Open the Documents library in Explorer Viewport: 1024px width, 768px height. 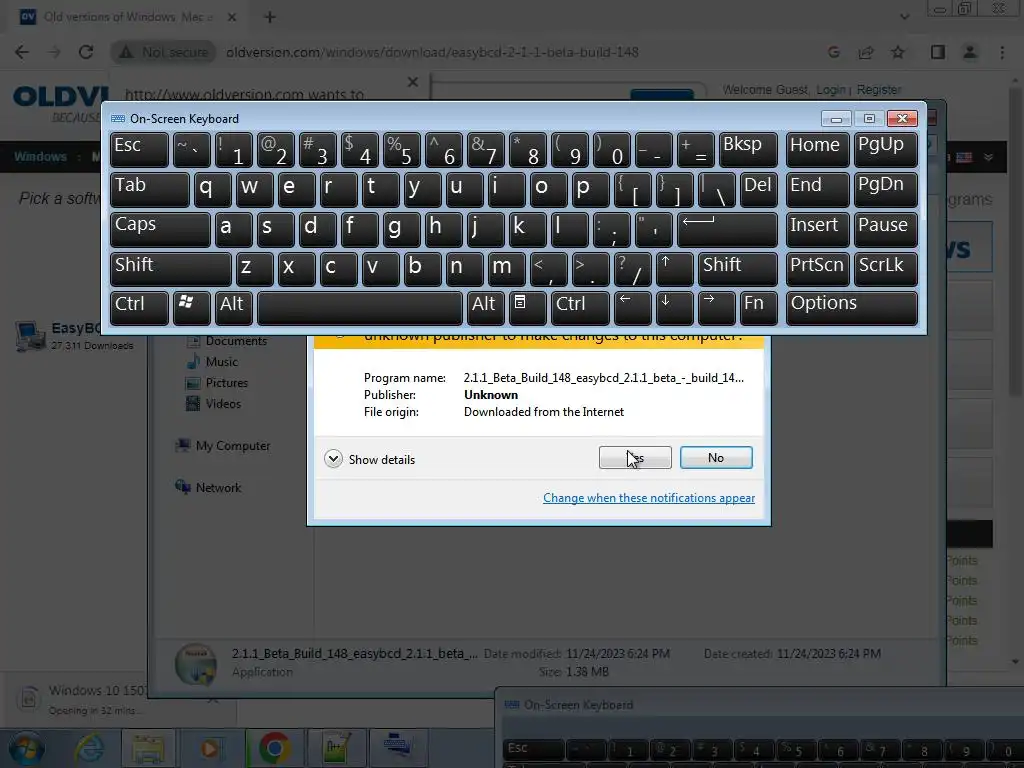(x=227, y=340)
